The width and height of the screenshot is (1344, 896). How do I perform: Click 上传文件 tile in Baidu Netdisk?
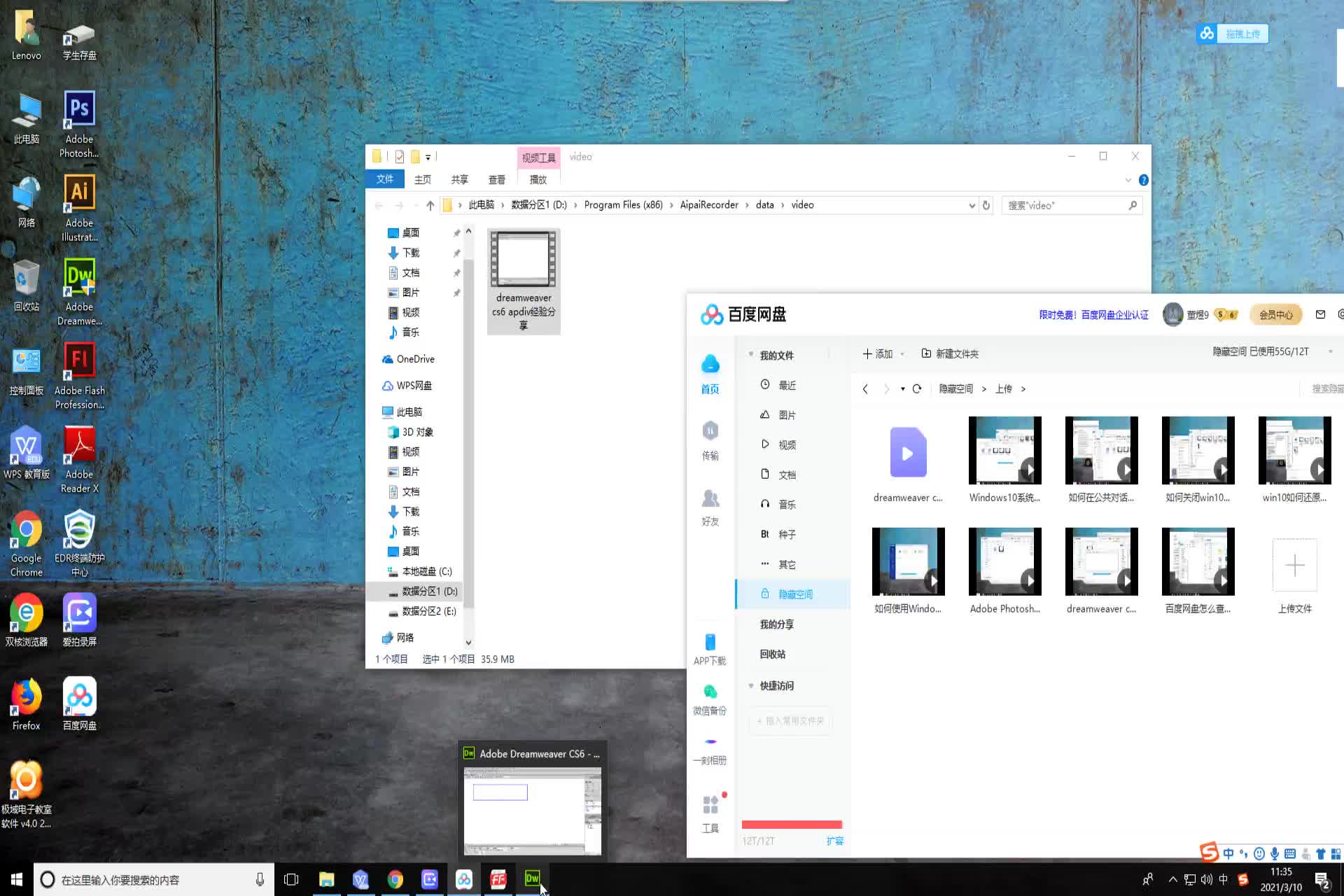coord(1294,575)
